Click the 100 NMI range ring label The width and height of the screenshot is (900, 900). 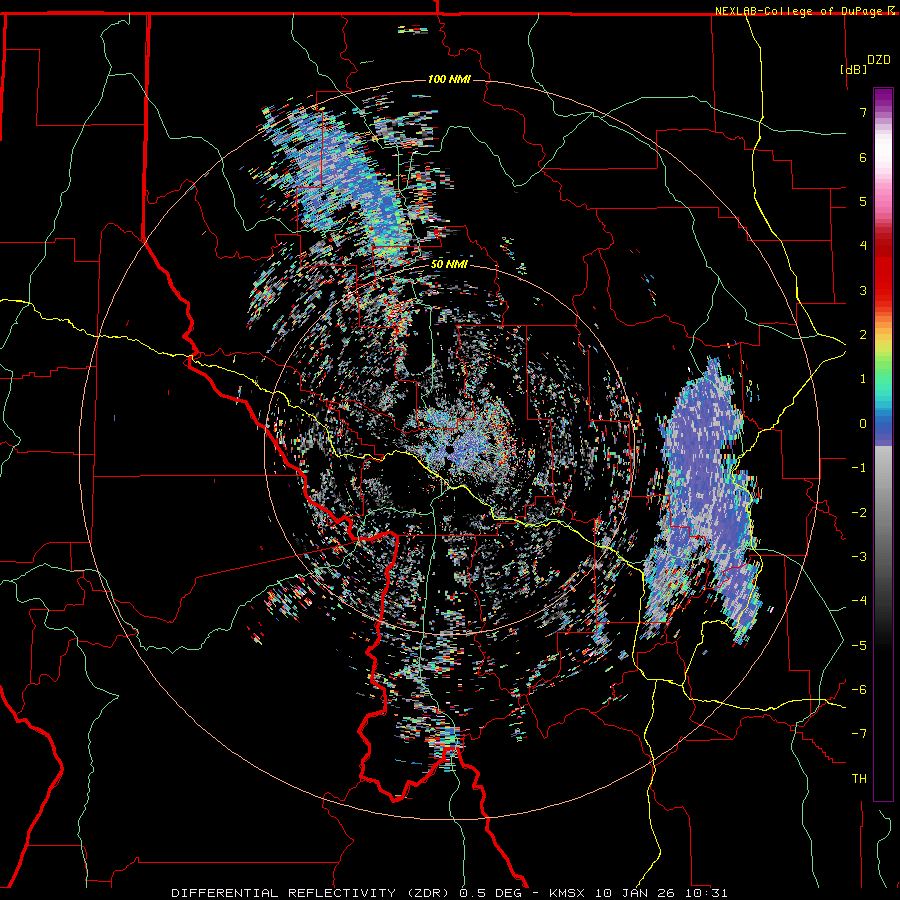coord(449,79)
